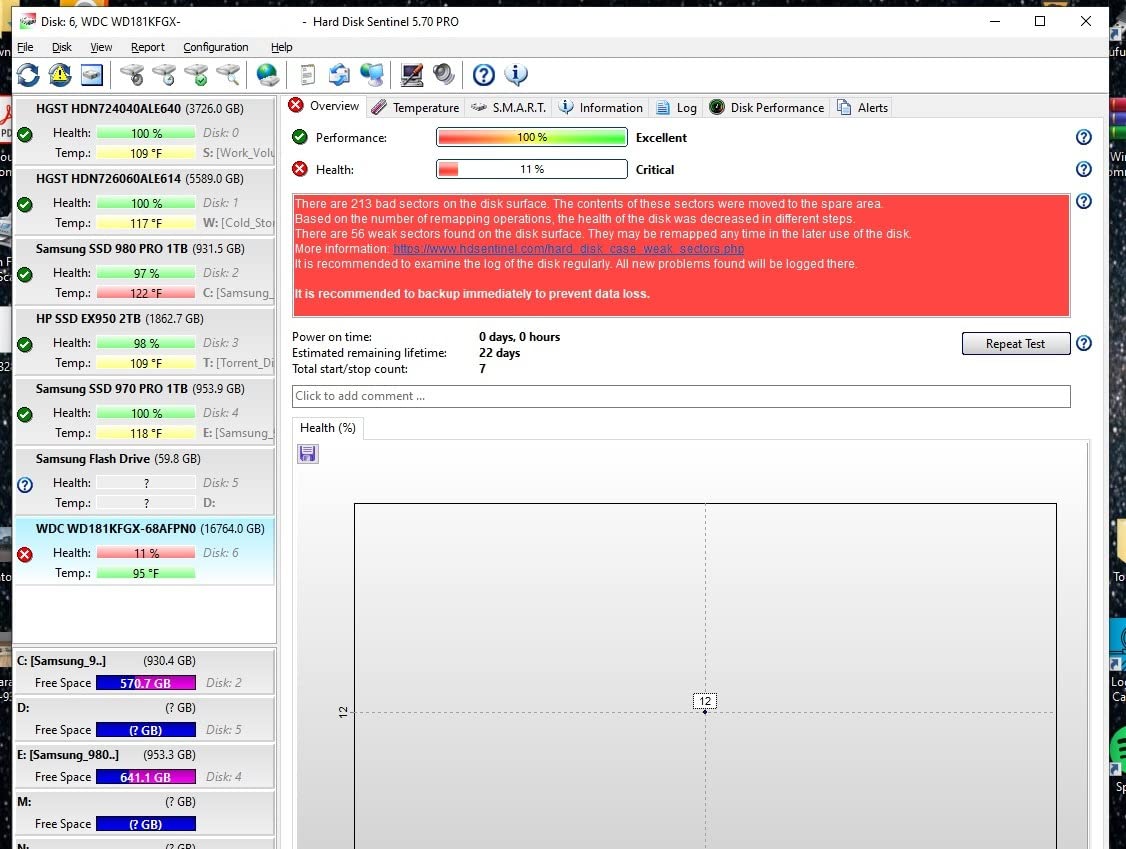
Task: Click the save floppy icon above health graph
Action: pyautogui.click(x=308, y=453)
